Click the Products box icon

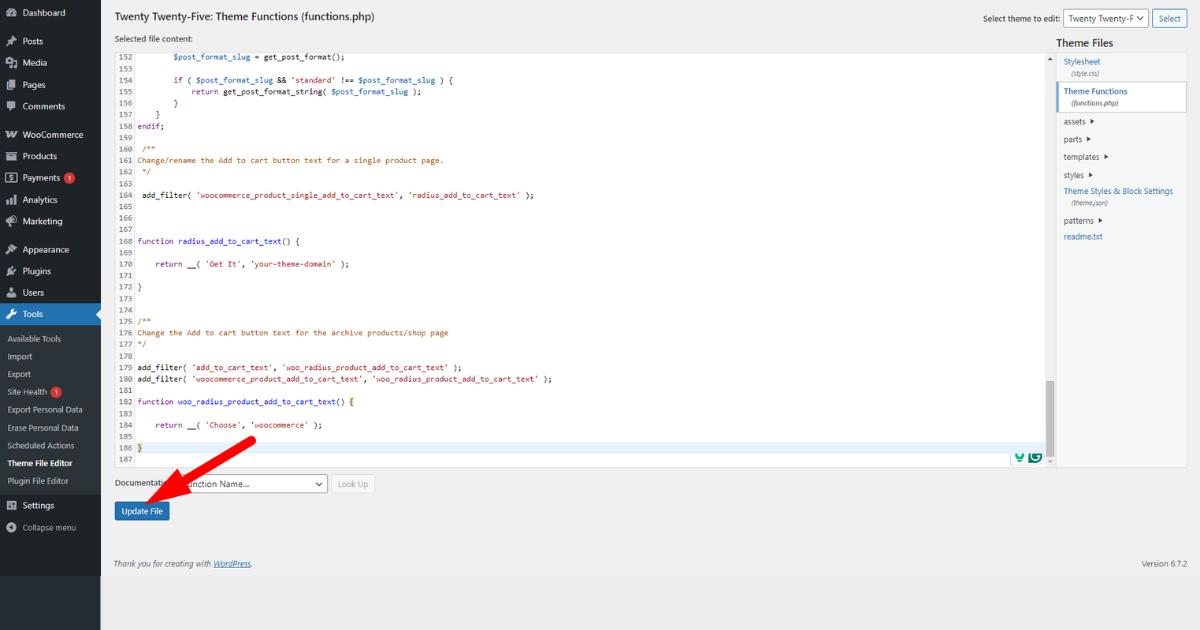[11, 156]
